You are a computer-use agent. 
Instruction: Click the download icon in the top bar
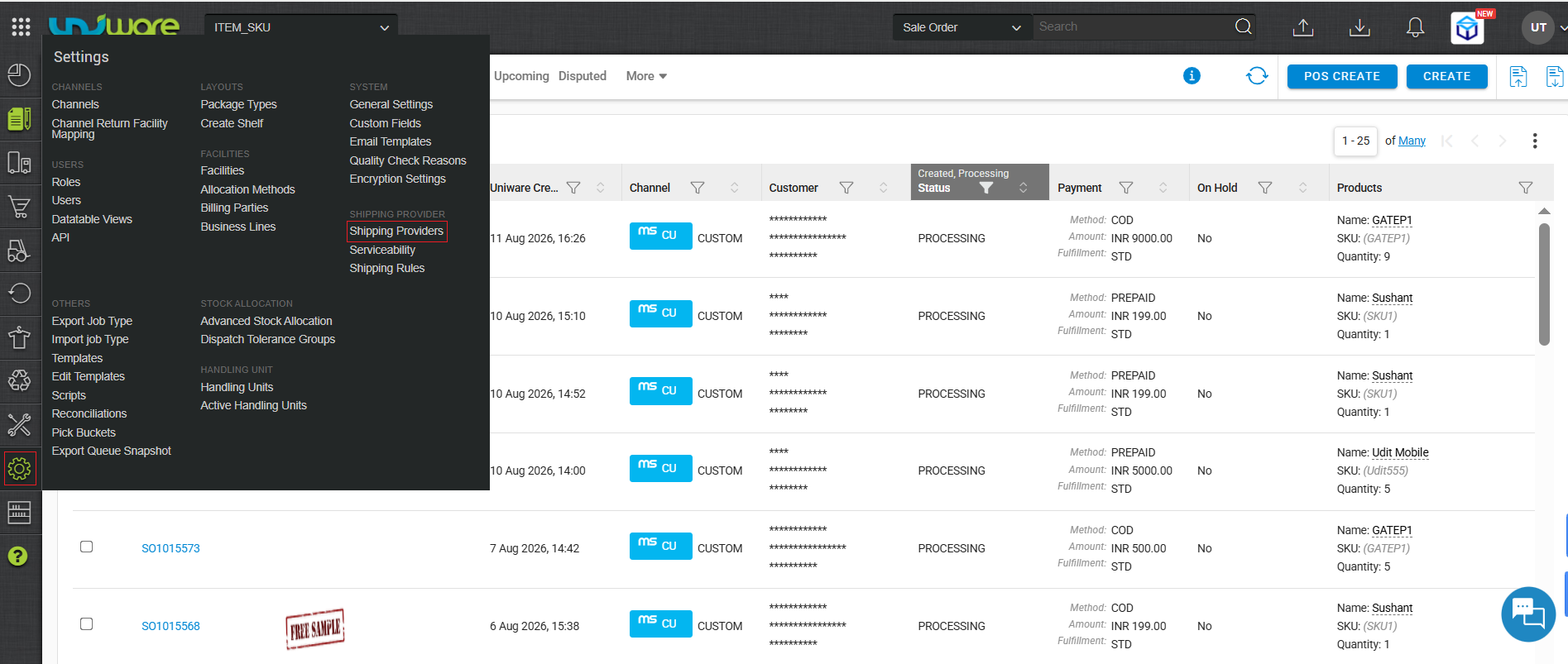(x=1359, y=27)
